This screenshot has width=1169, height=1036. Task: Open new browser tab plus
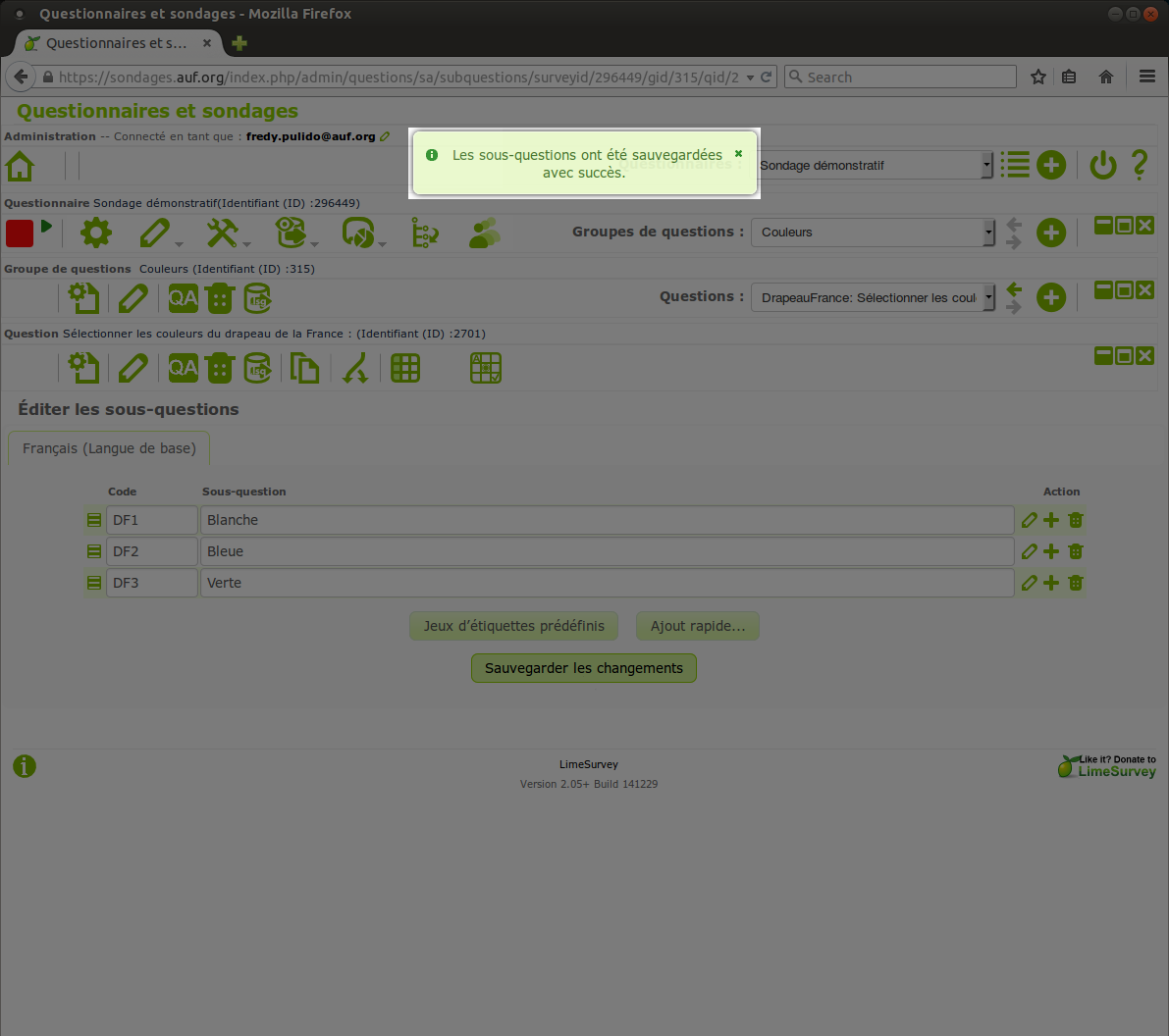click(239, 43)
